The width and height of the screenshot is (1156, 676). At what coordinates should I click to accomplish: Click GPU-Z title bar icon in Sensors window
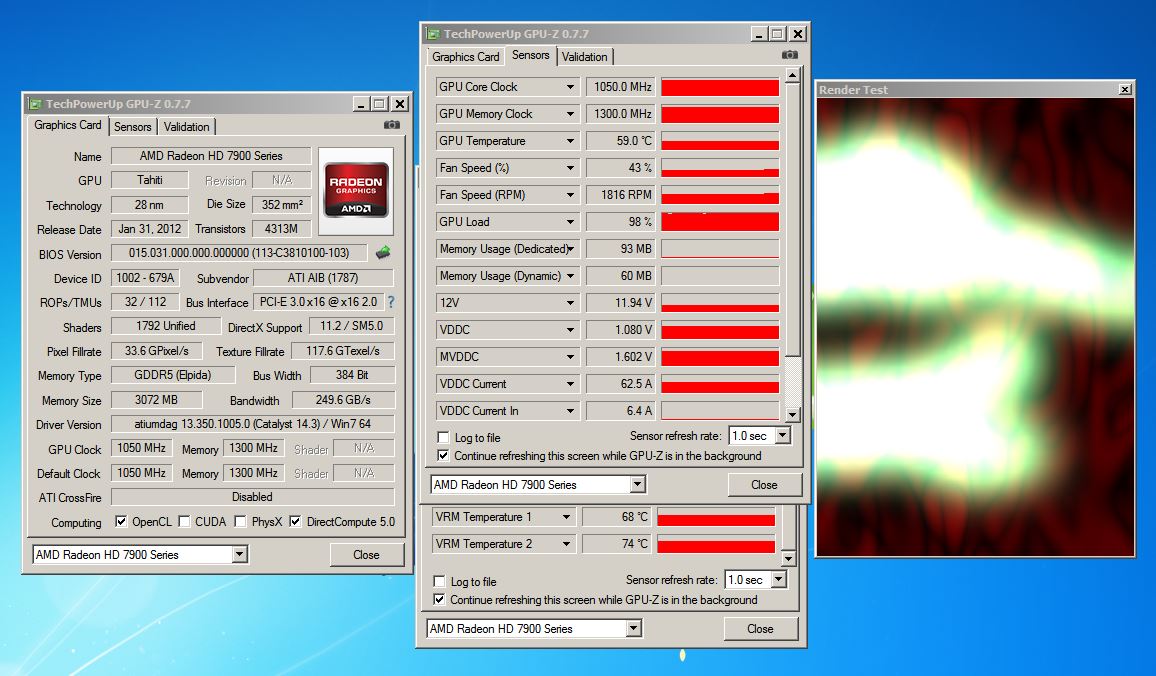point(432,34)
